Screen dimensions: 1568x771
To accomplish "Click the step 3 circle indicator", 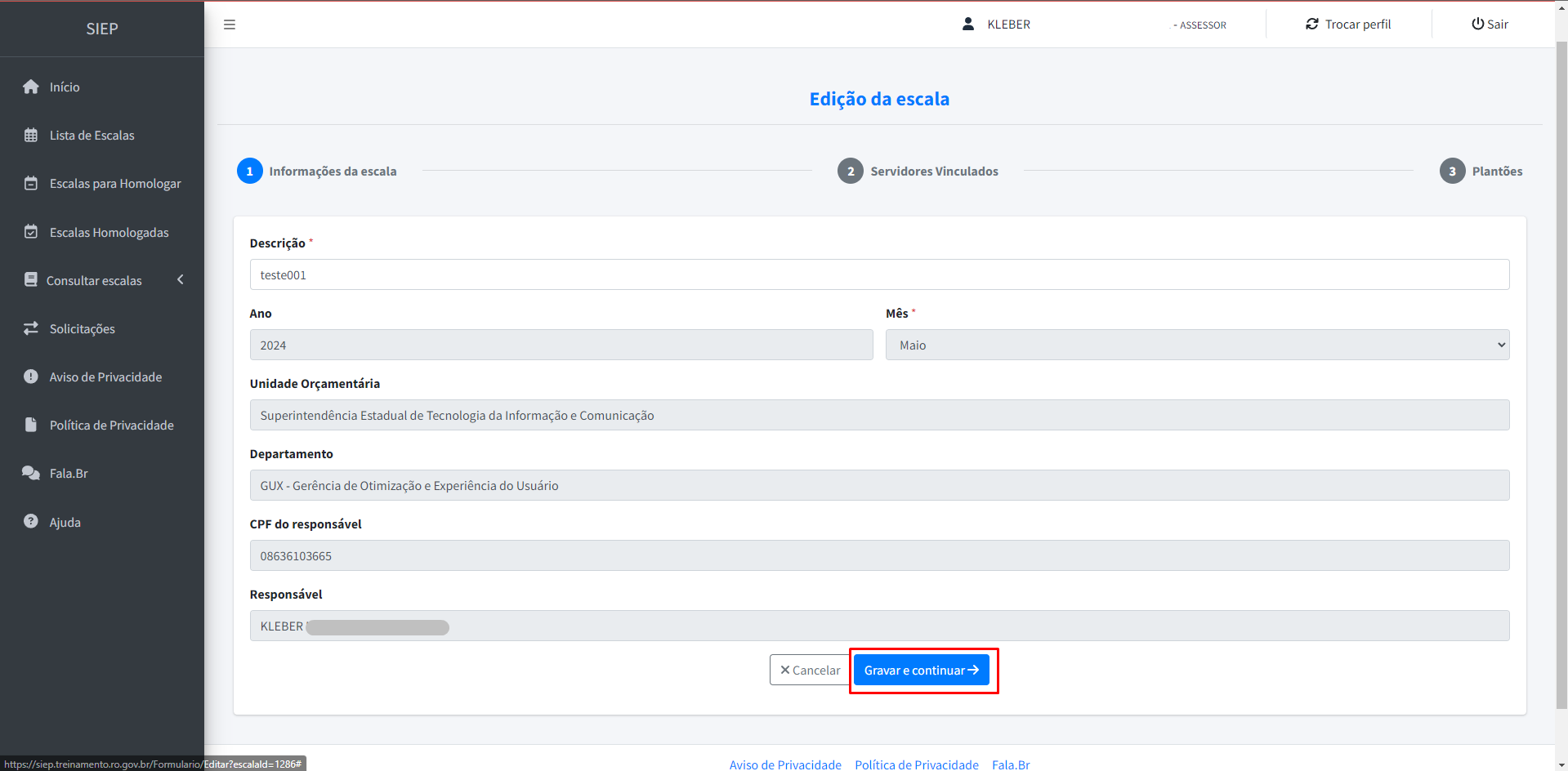I will [x=1452, y=171].
